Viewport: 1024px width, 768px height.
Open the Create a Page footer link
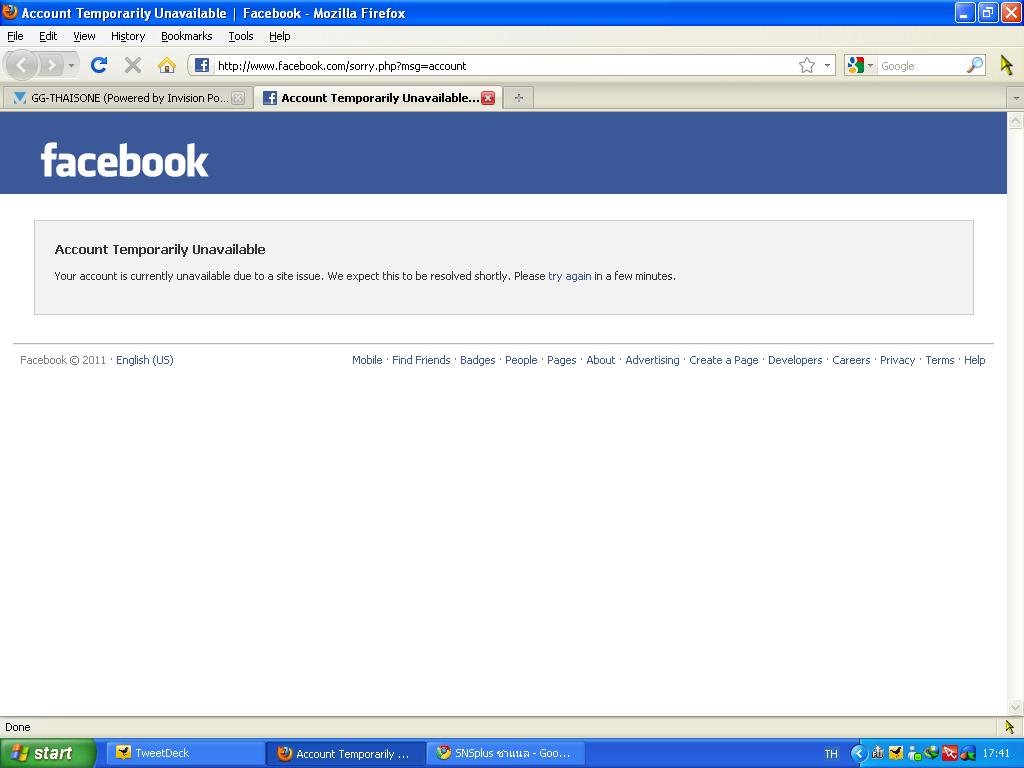pos(724,360)
